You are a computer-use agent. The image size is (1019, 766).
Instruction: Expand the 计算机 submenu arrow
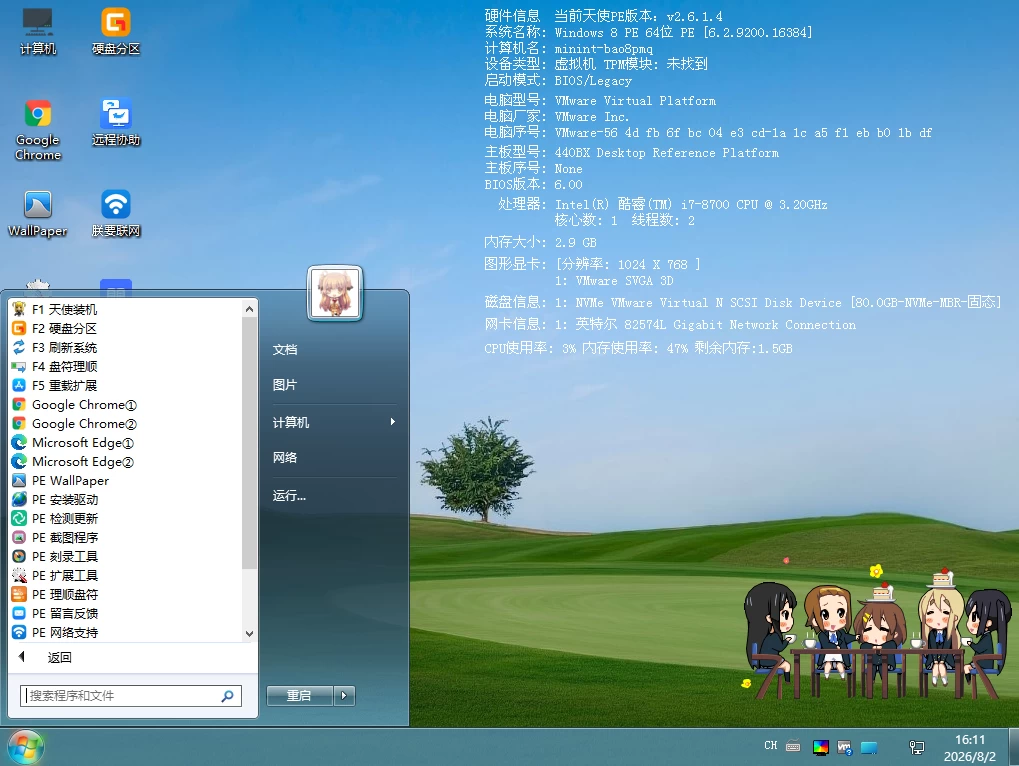(x=393, y=422)
